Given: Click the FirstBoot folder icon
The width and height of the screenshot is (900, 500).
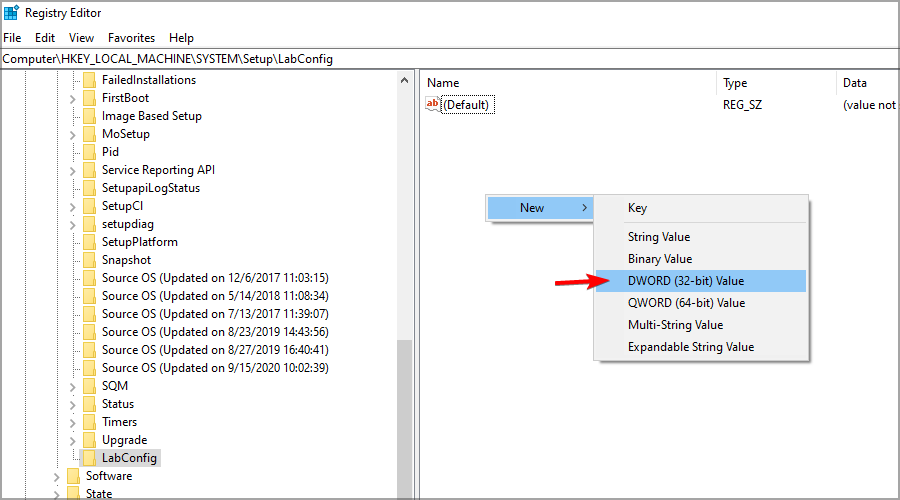Looking at the screenshot, I should point(89,98).
